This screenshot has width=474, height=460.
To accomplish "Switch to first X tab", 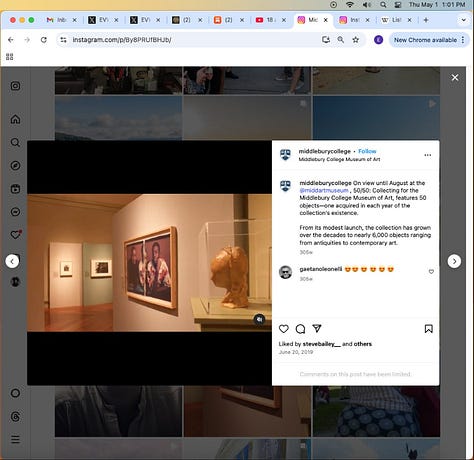I will tap(104, 20).
